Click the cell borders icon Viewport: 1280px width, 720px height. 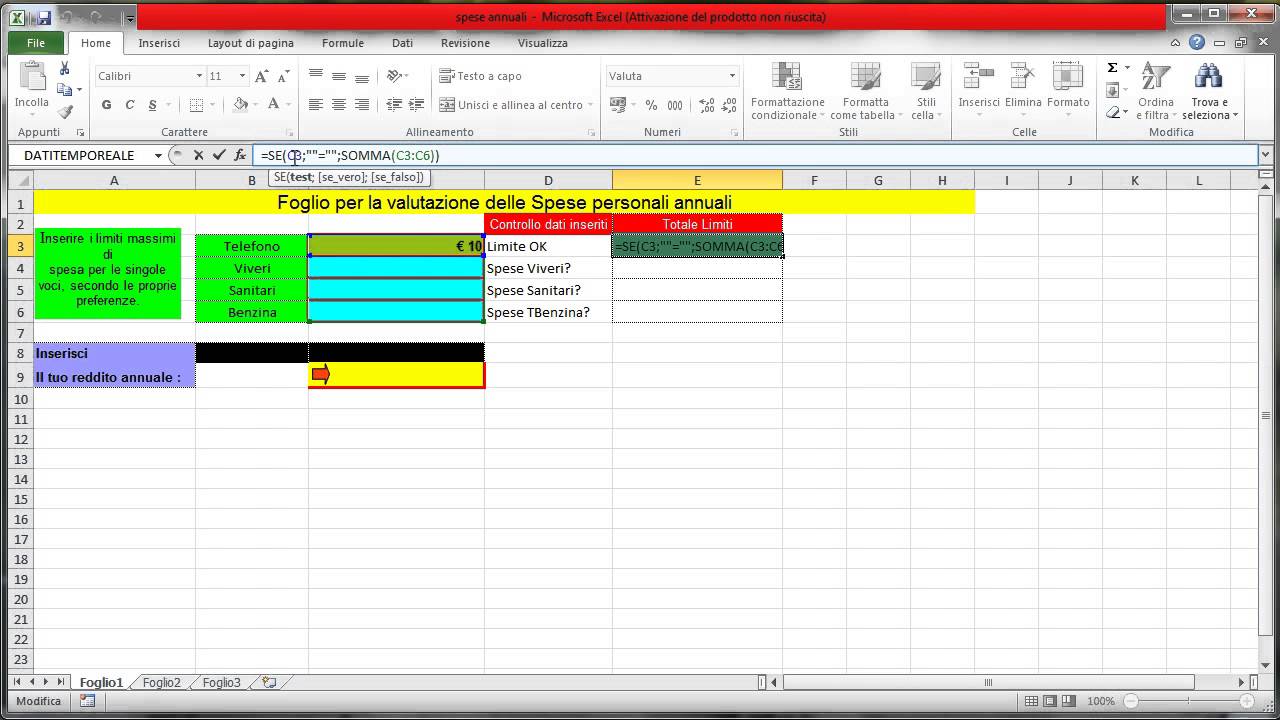click(196, 105)
